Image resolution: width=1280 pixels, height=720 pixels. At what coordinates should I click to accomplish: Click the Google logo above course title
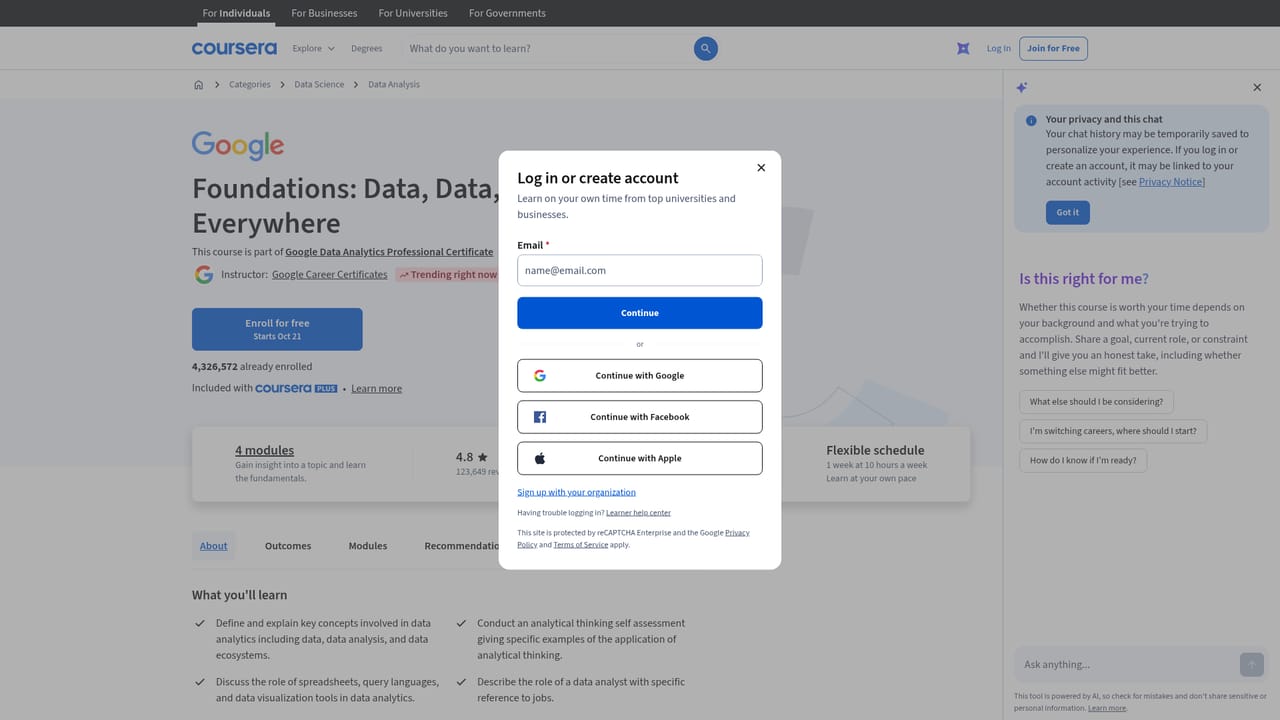coord(238,146)
